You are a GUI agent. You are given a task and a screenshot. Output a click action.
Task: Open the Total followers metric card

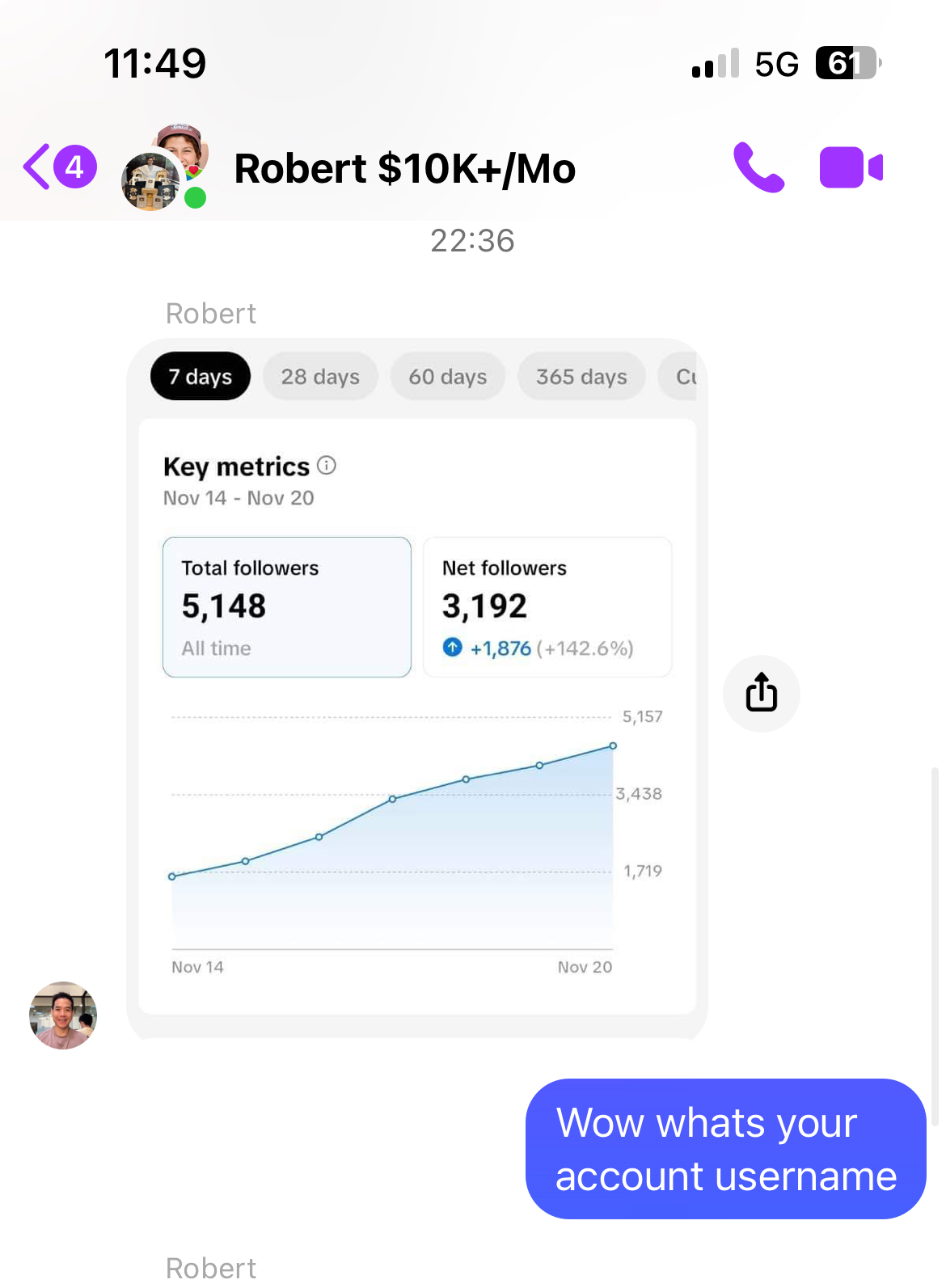click(287, 606)
